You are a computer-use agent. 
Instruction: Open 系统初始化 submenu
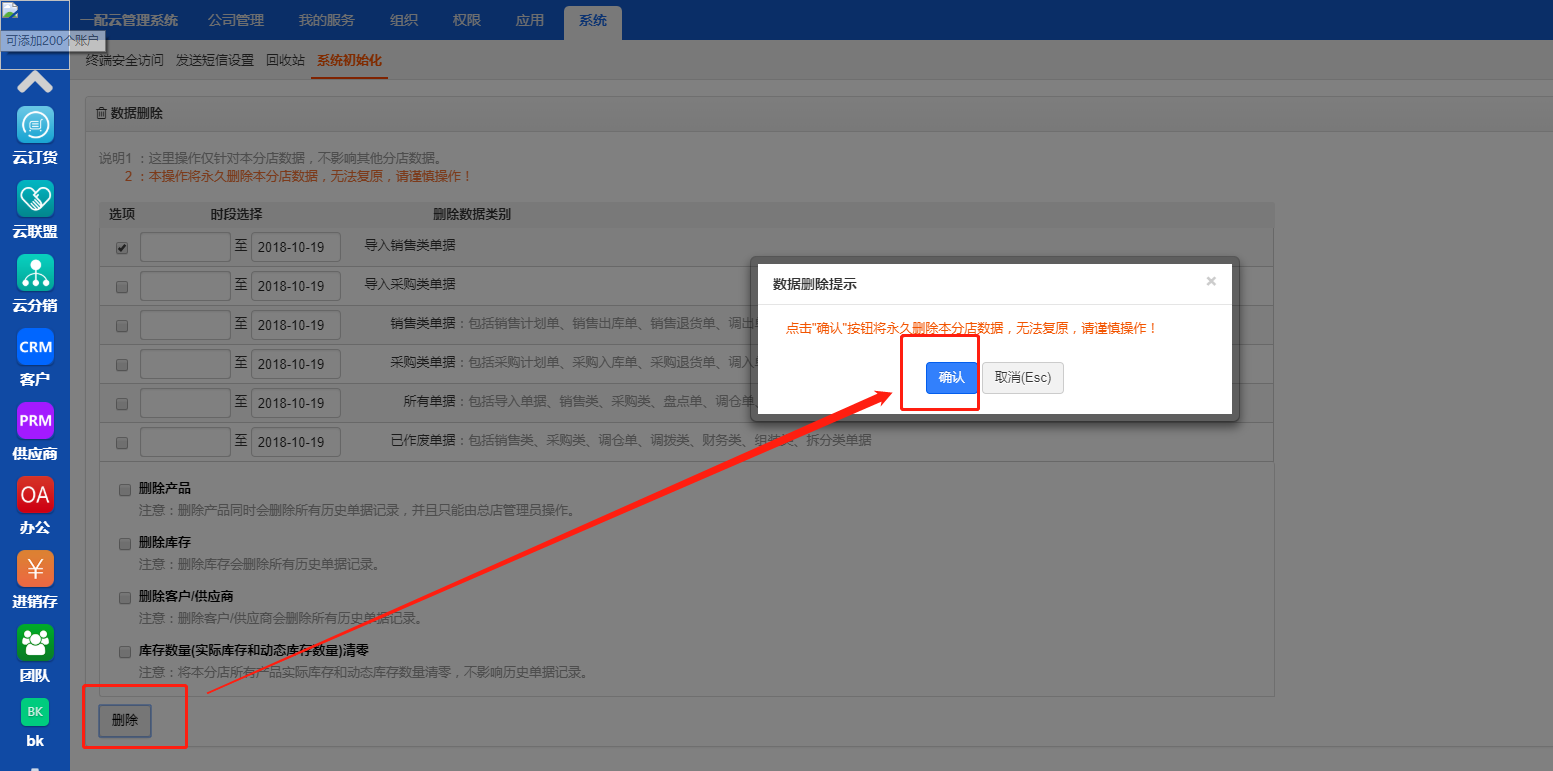349,60
